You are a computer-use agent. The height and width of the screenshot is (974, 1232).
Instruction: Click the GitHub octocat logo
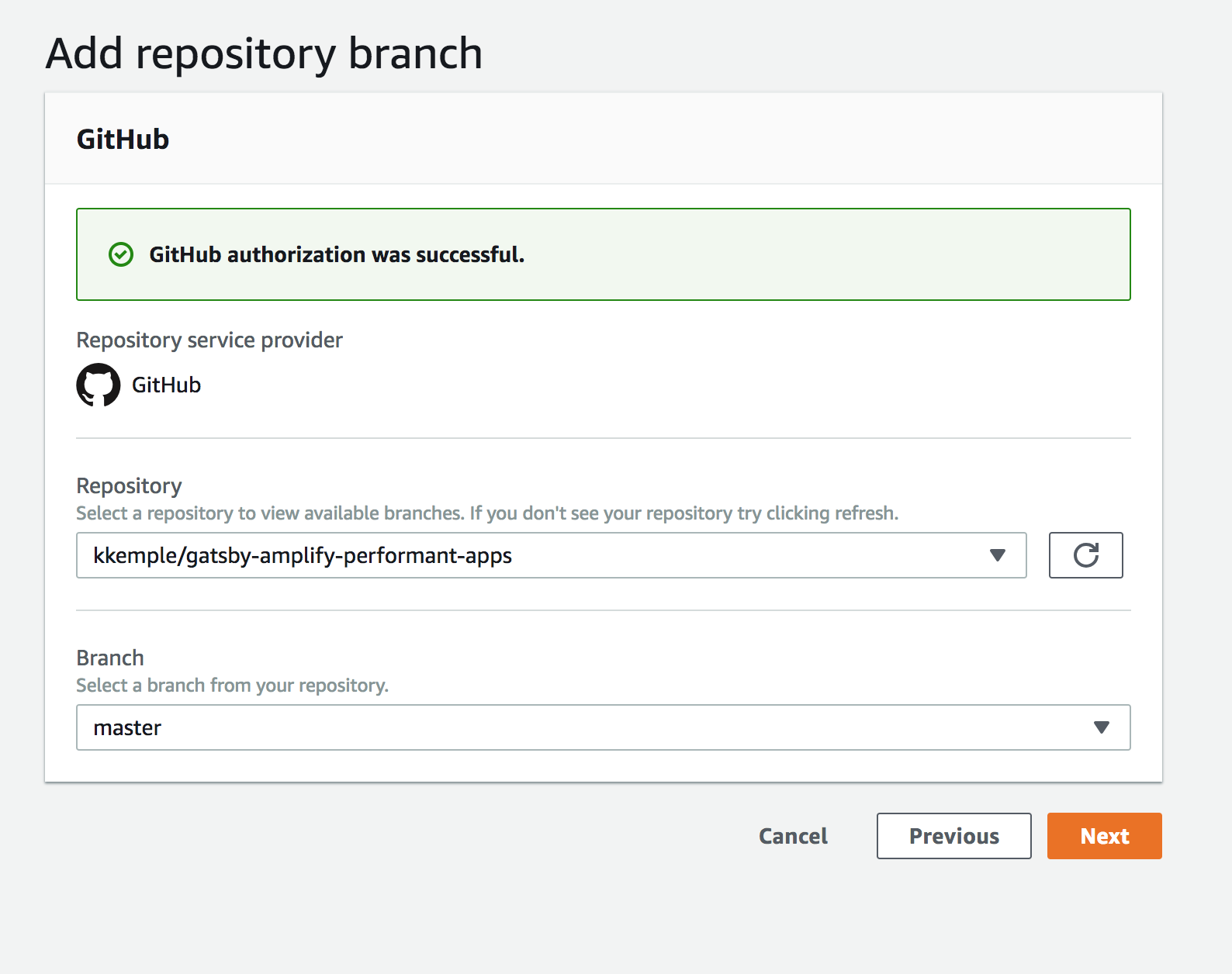99,385
